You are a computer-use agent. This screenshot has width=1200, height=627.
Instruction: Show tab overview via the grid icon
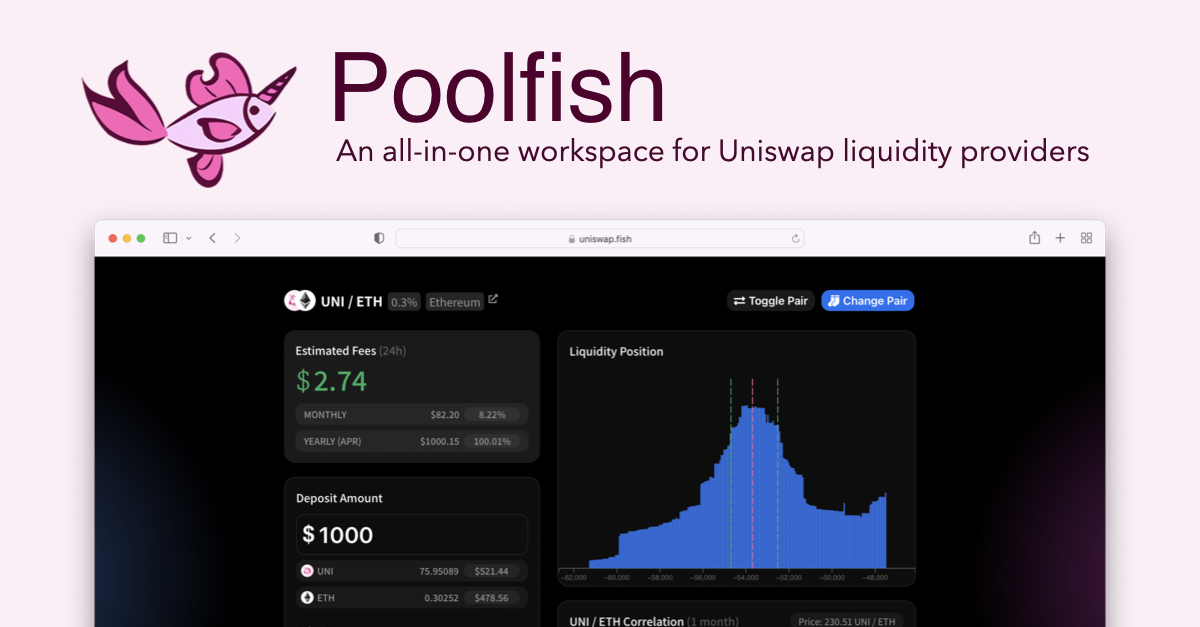tap(1086, 238)
